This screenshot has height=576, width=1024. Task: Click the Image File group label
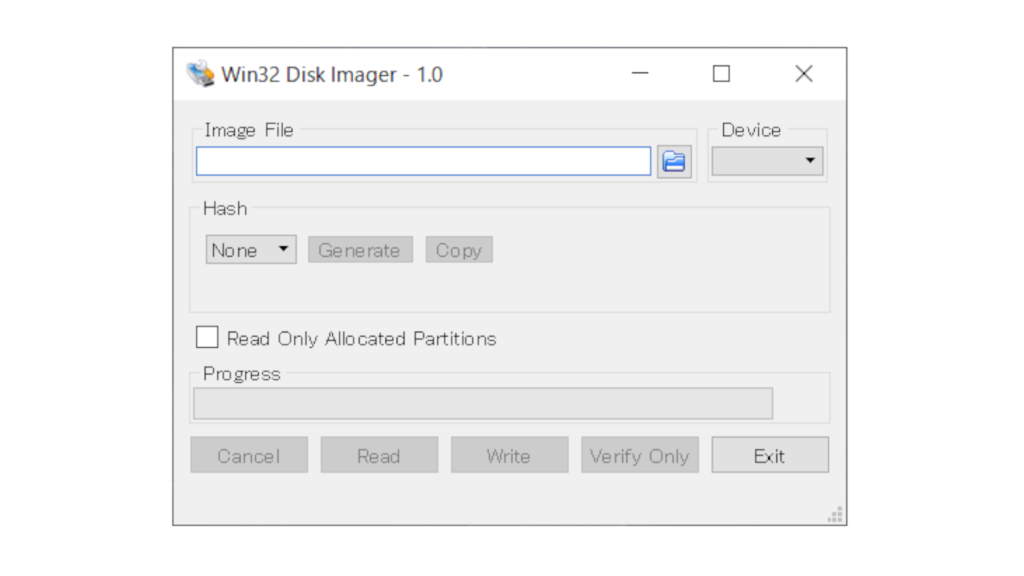pos(247,130)
